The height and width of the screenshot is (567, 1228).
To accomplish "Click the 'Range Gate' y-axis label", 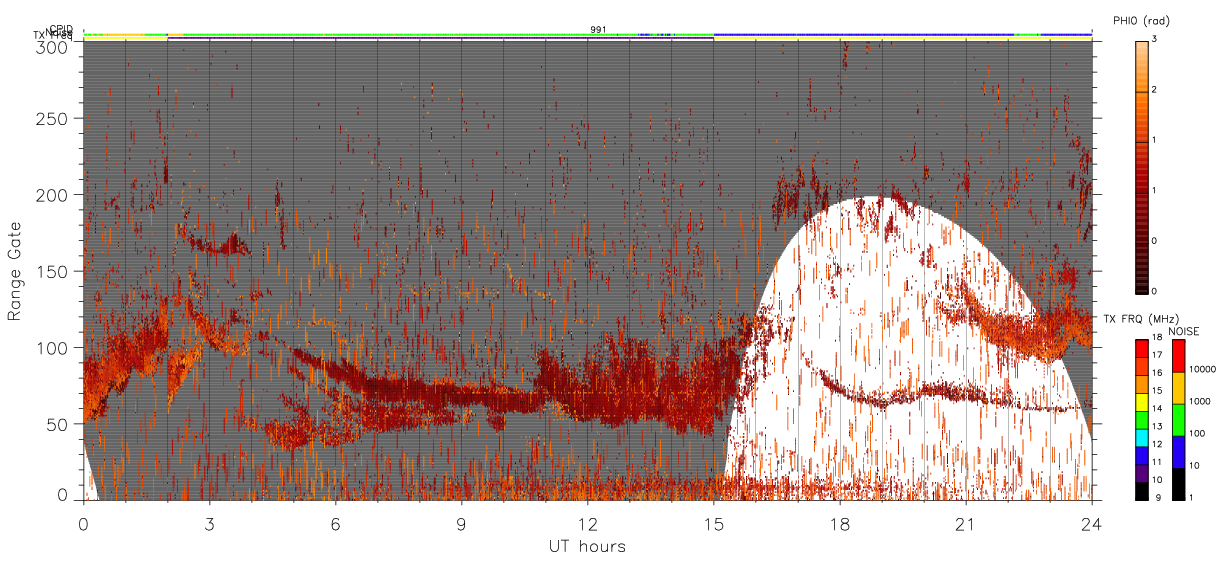I will pyautogui.click(x=15, y=272).
